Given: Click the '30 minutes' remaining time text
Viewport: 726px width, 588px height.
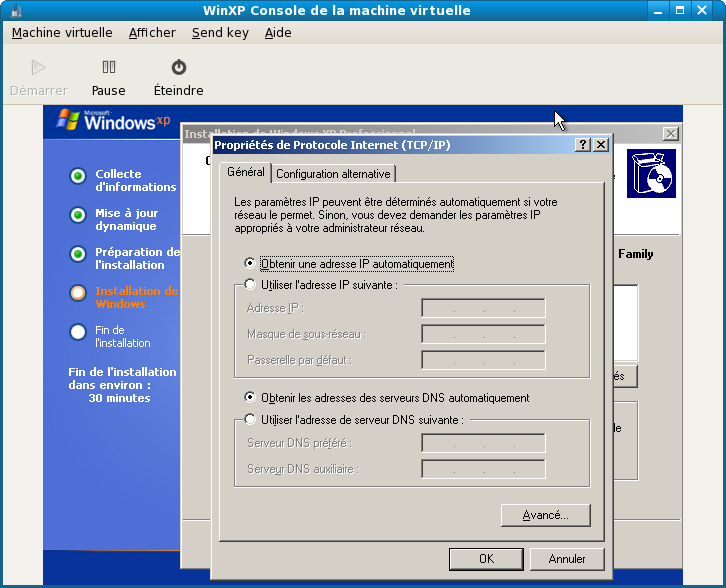Looking at the screenshot, I should tap(119, 398).
